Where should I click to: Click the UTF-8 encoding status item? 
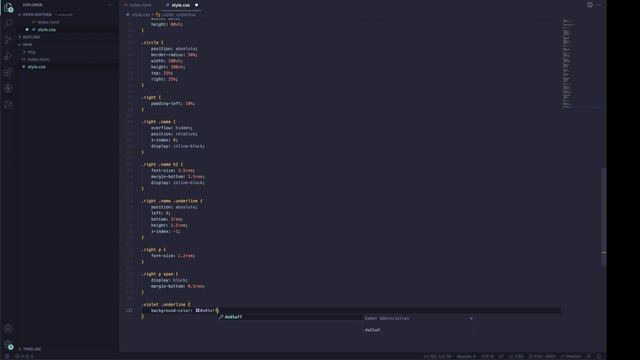point(487,356)
